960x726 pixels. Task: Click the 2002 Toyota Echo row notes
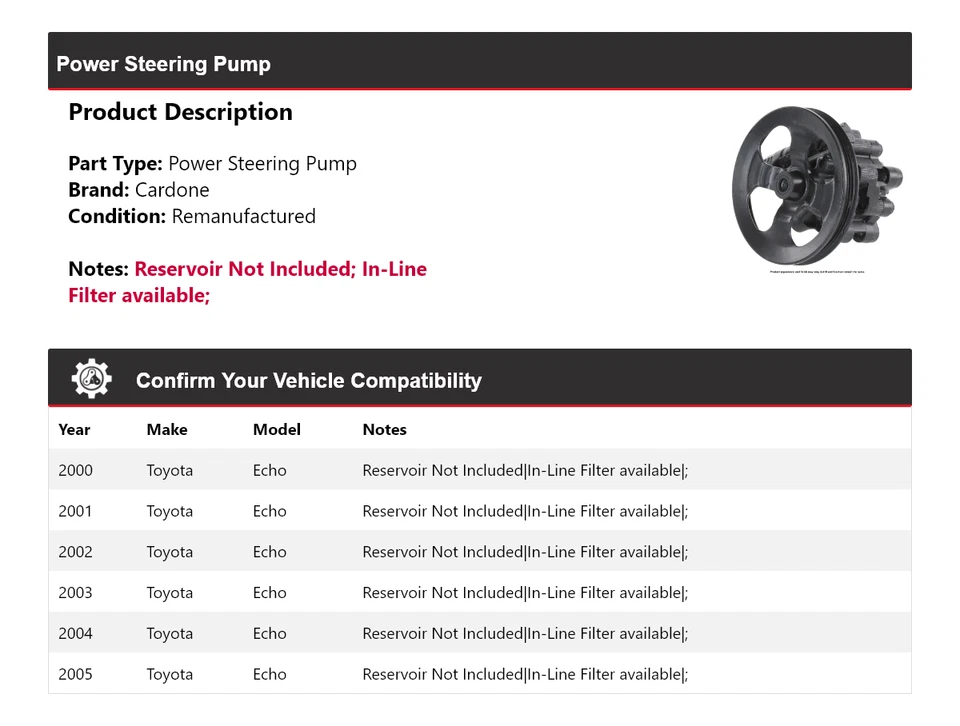click(525, 552)
